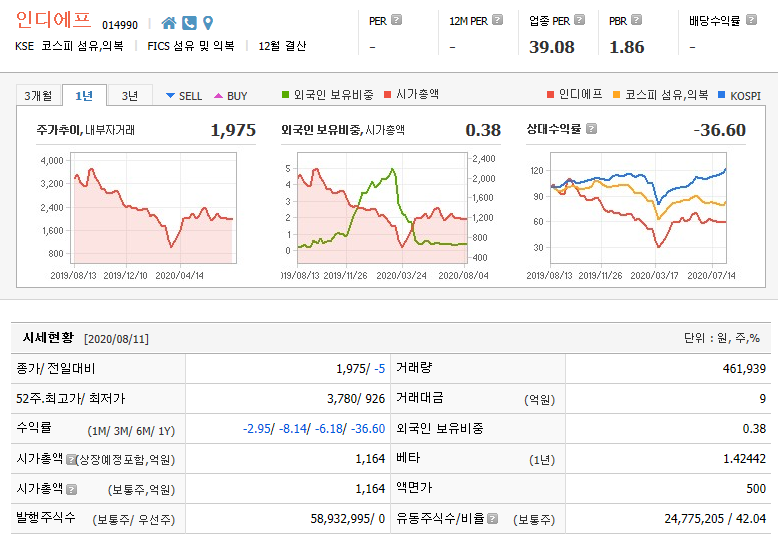This screenshot has width=778, height=542.
Task: Switch to the 3년 tab
Action: click(130, 95)
